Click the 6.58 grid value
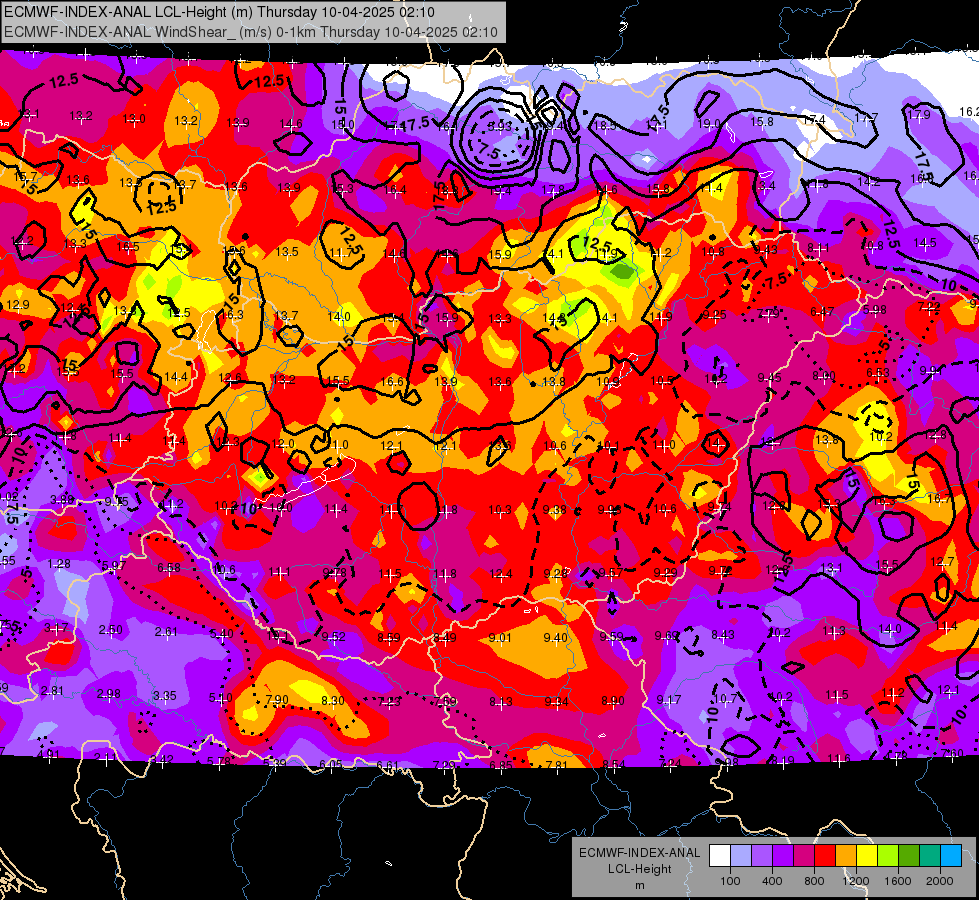The image size is (979, 900). (x=169, y=568)
